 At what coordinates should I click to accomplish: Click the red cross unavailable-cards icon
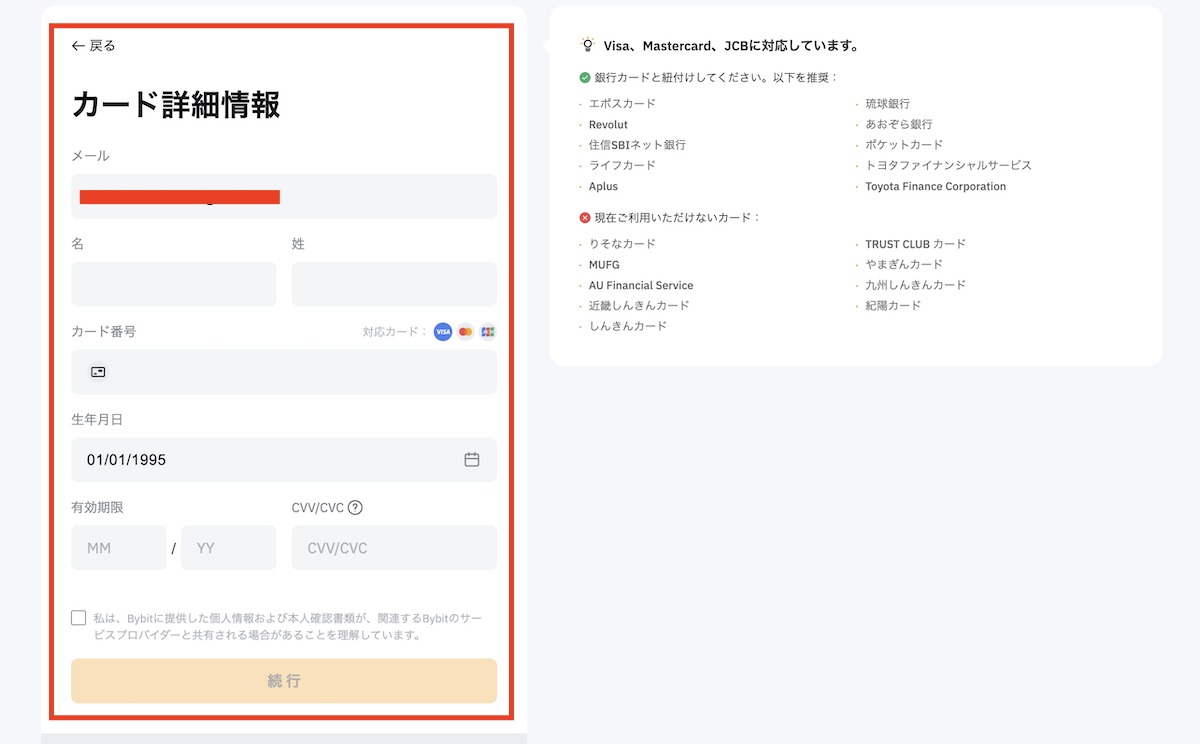585,217
